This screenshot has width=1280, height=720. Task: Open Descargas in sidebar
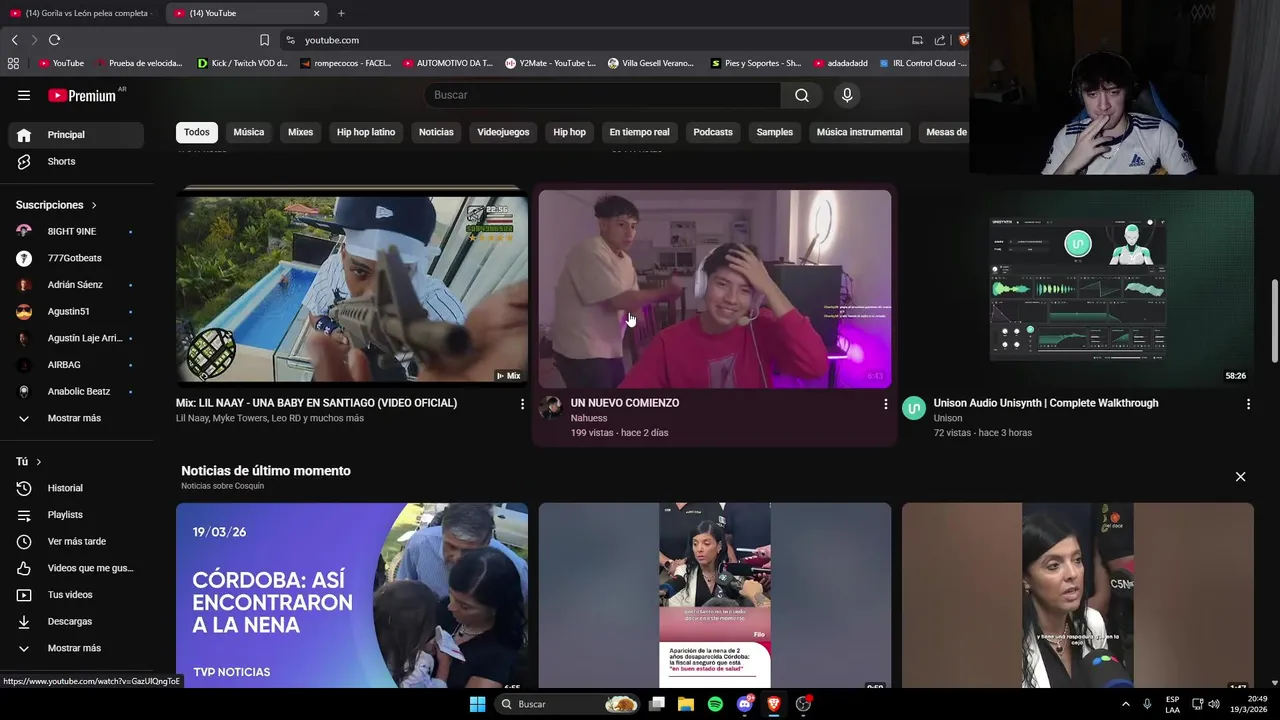click(x=76, y=621)
